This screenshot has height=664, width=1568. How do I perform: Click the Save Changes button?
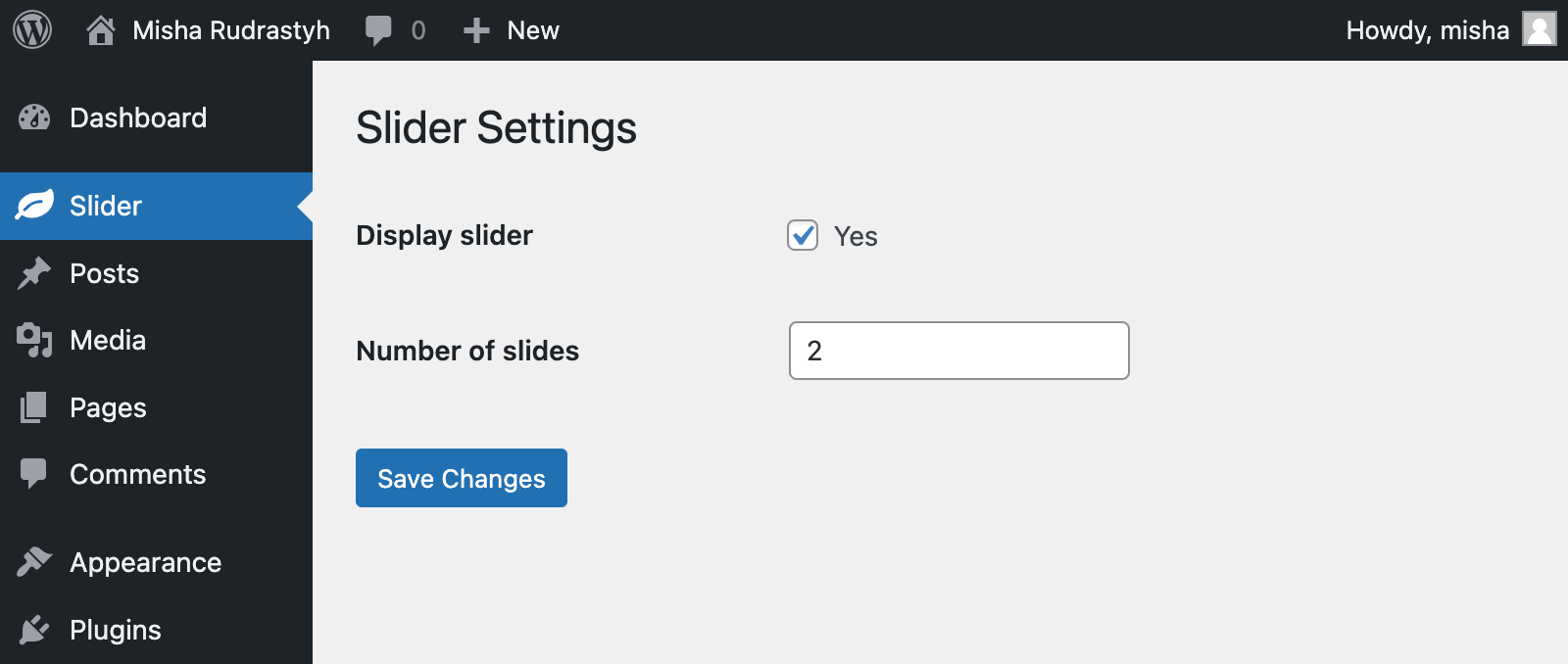pos(461,478)
